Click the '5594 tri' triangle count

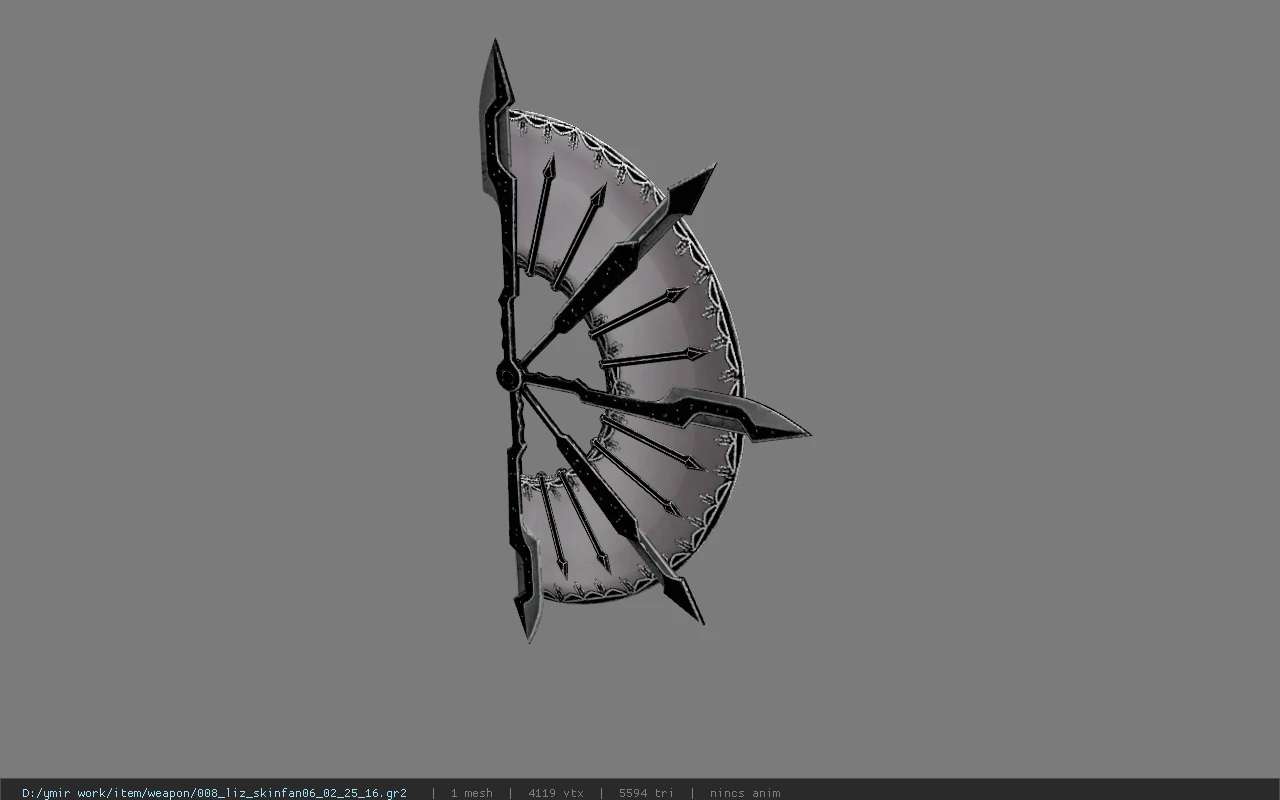(646, 793)
